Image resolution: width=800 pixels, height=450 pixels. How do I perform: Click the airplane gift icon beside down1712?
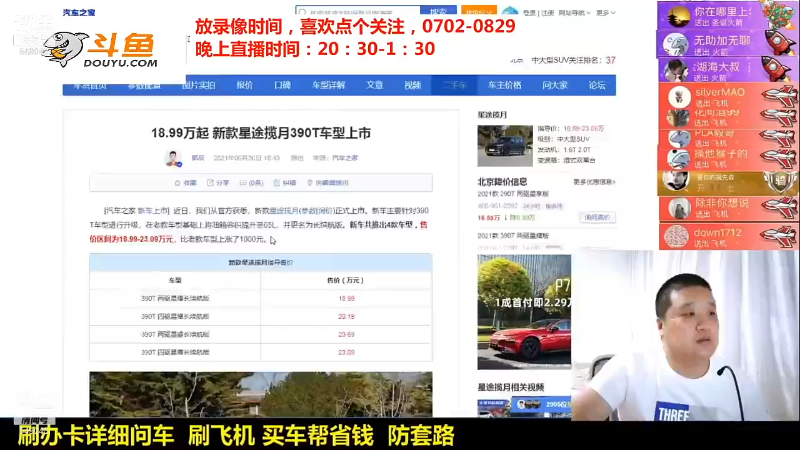[779, 236]
